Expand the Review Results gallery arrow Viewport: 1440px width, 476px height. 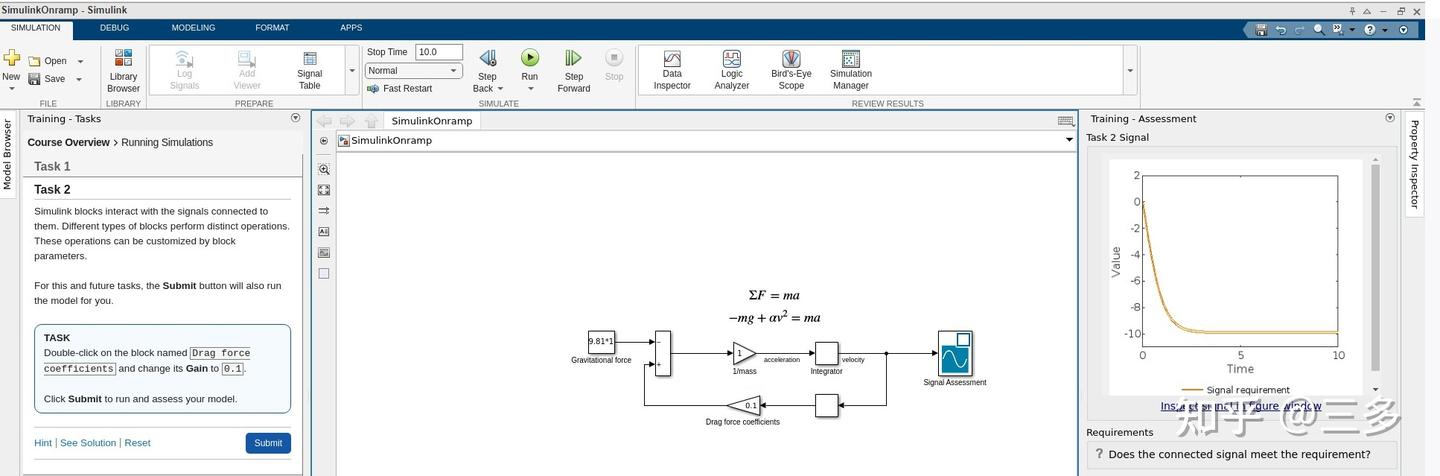tap(1130, 71)
